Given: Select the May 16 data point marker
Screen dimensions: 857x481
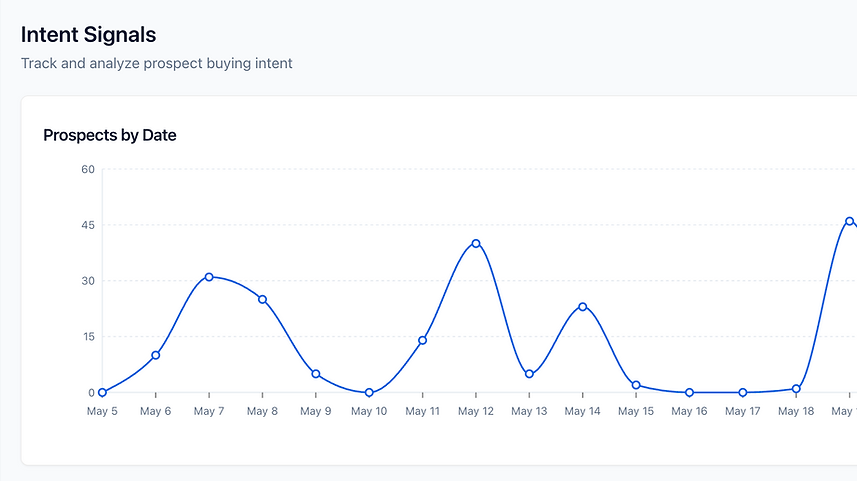Looking at the screenshot, I should coord(690,392).
